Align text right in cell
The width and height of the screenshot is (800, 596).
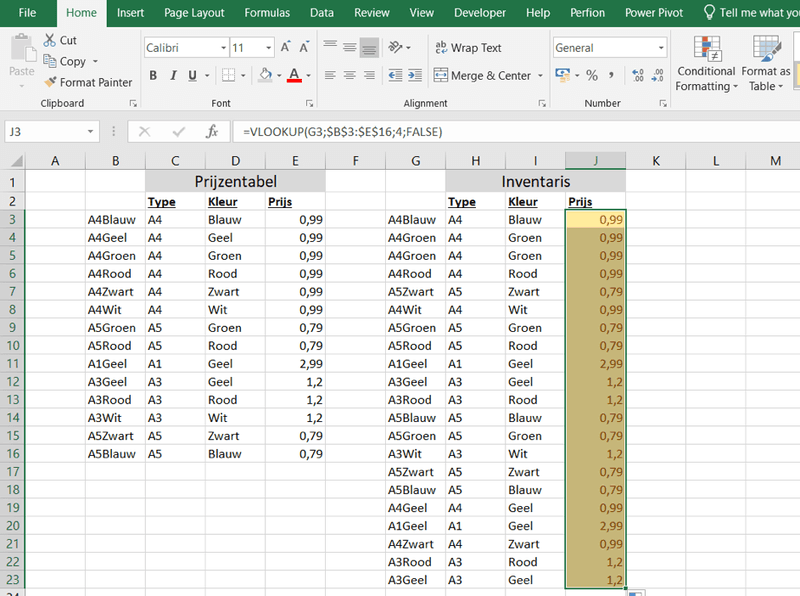(369, 76)
